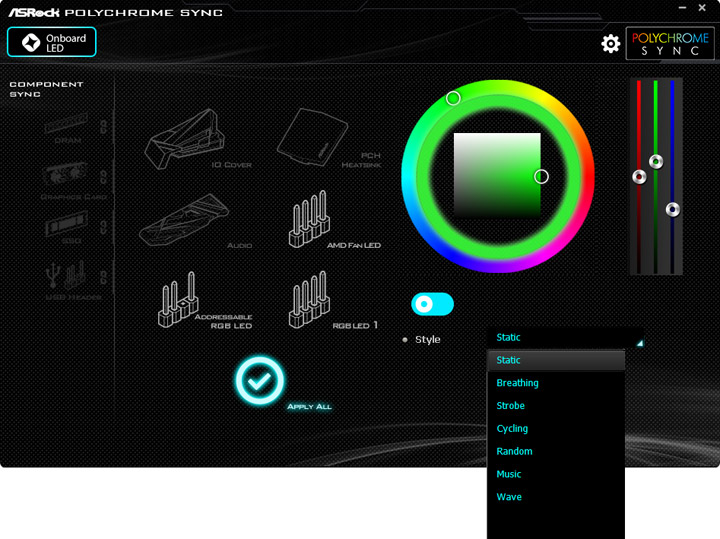Click the saturation square picker handle
Screen dimensions: 720x539
(x=541, y=176)
